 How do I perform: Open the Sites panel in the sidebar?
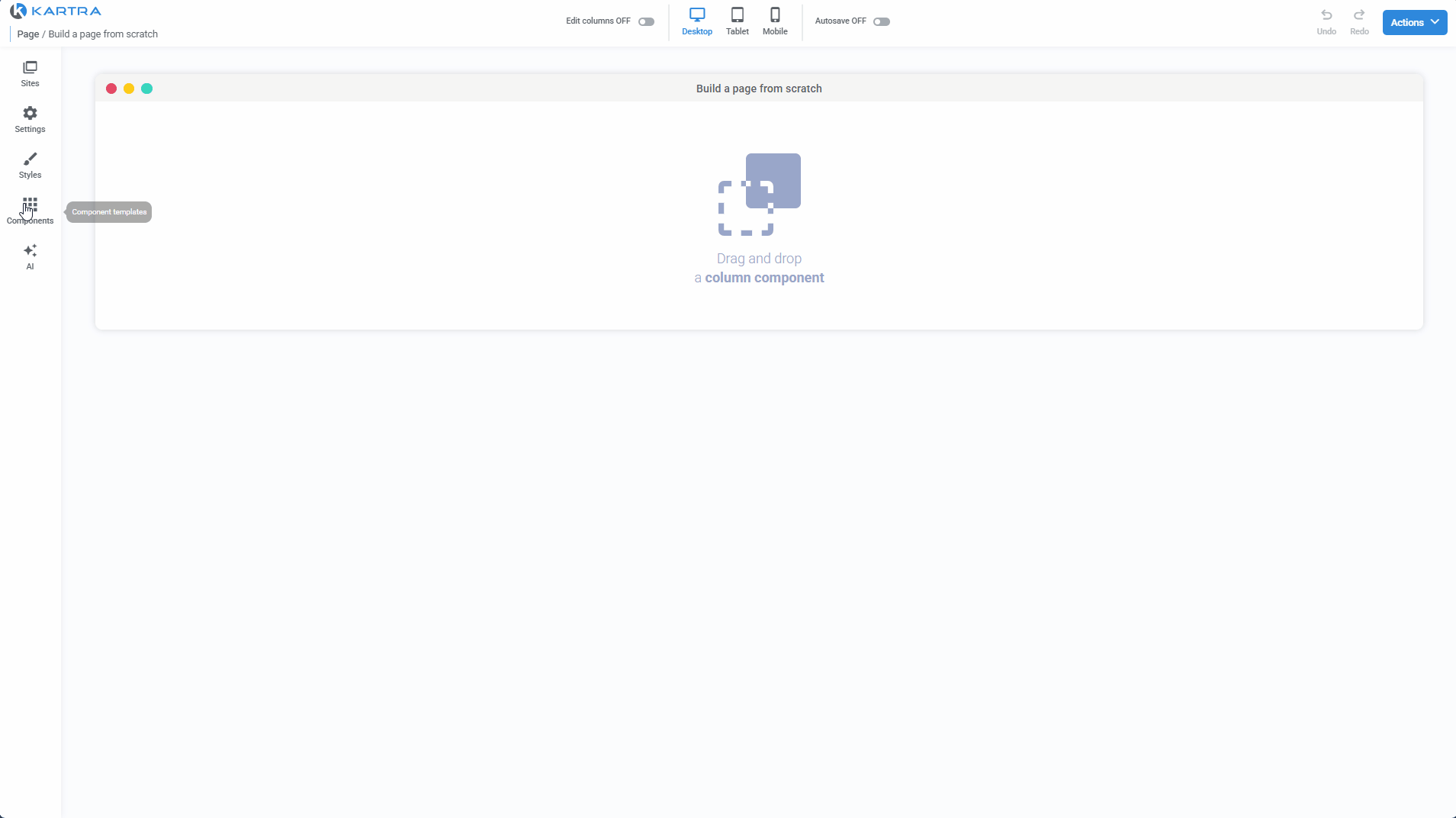tap(30, 74)
